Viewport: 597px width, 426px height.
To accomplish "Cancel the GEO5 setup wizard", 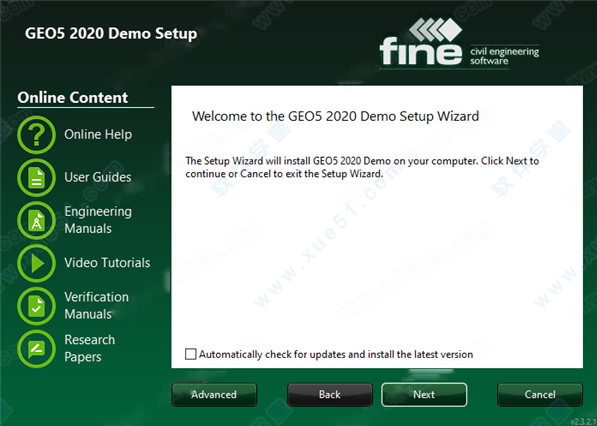I will point(540,394).
